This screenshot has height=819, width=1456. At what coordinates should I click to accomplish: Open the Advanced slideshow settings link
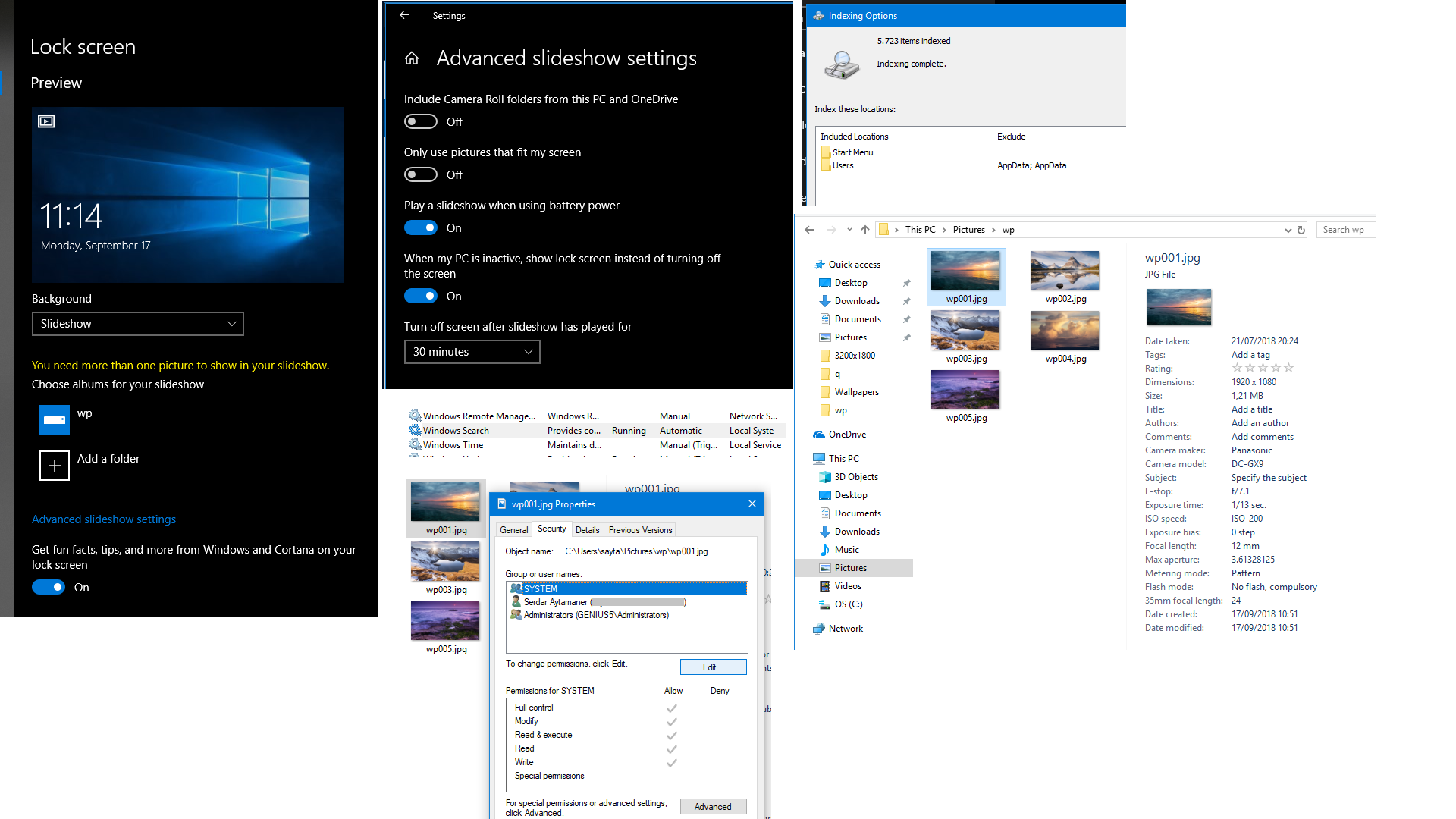pos(104,519)
